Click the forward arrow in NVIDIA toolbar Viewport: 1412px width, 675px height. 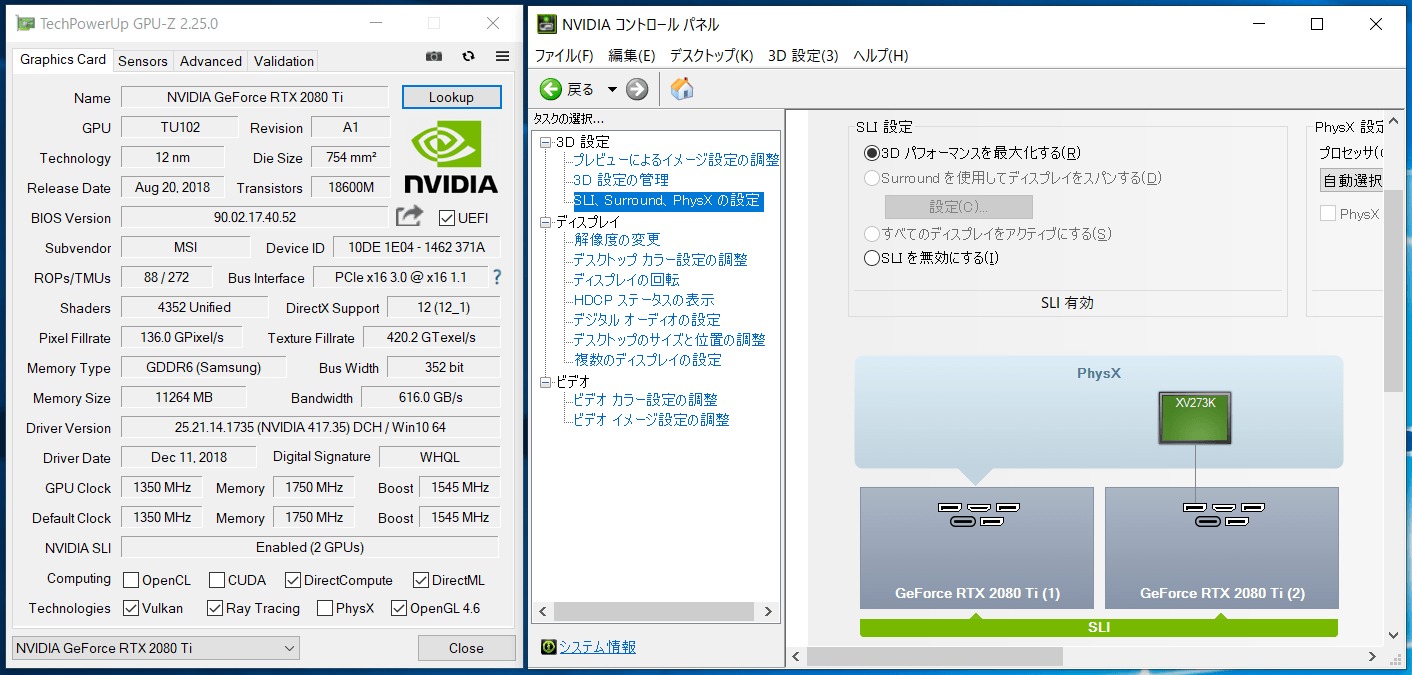coord(637,89)
